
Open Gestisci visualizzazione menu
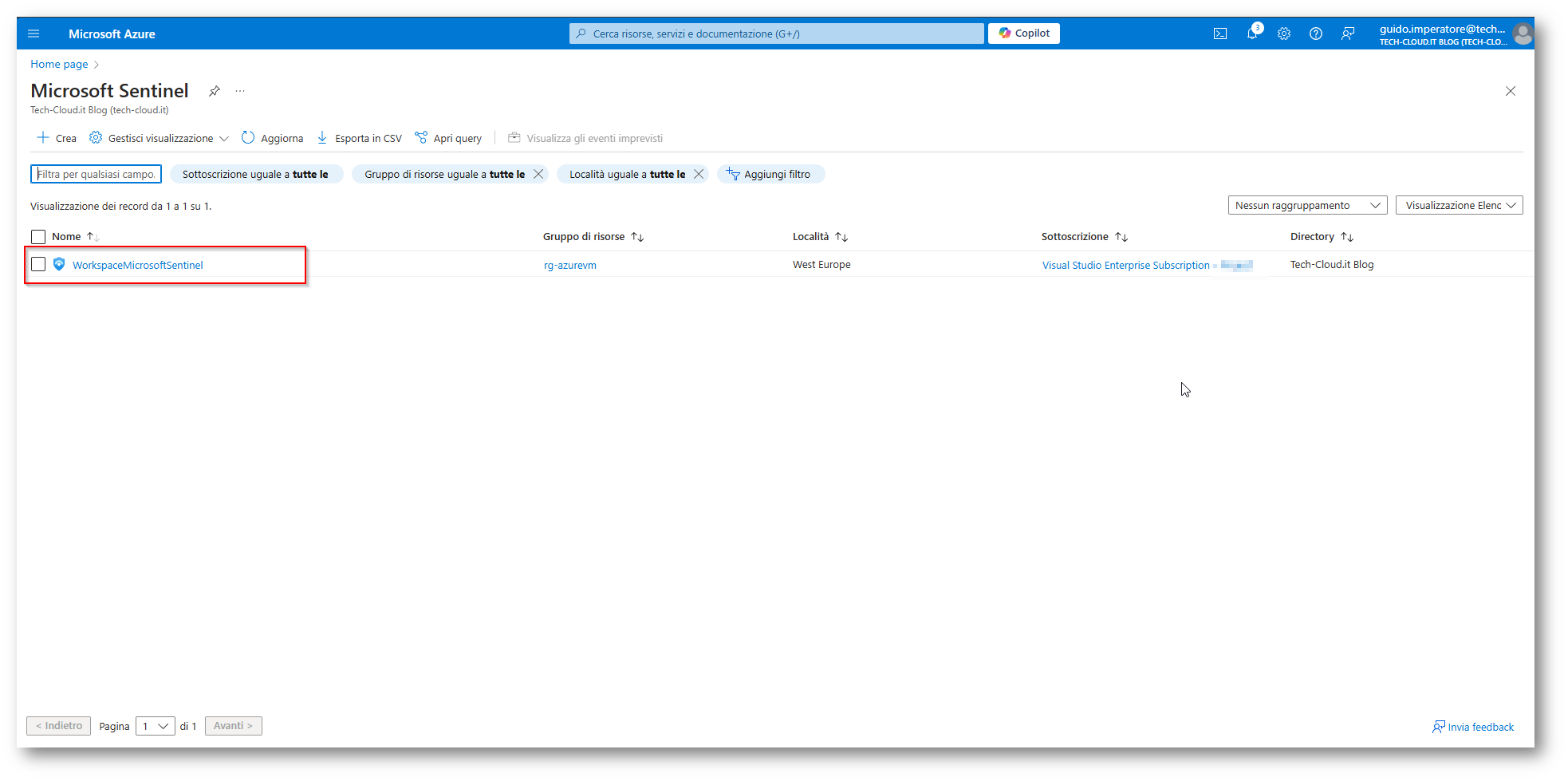160,138
